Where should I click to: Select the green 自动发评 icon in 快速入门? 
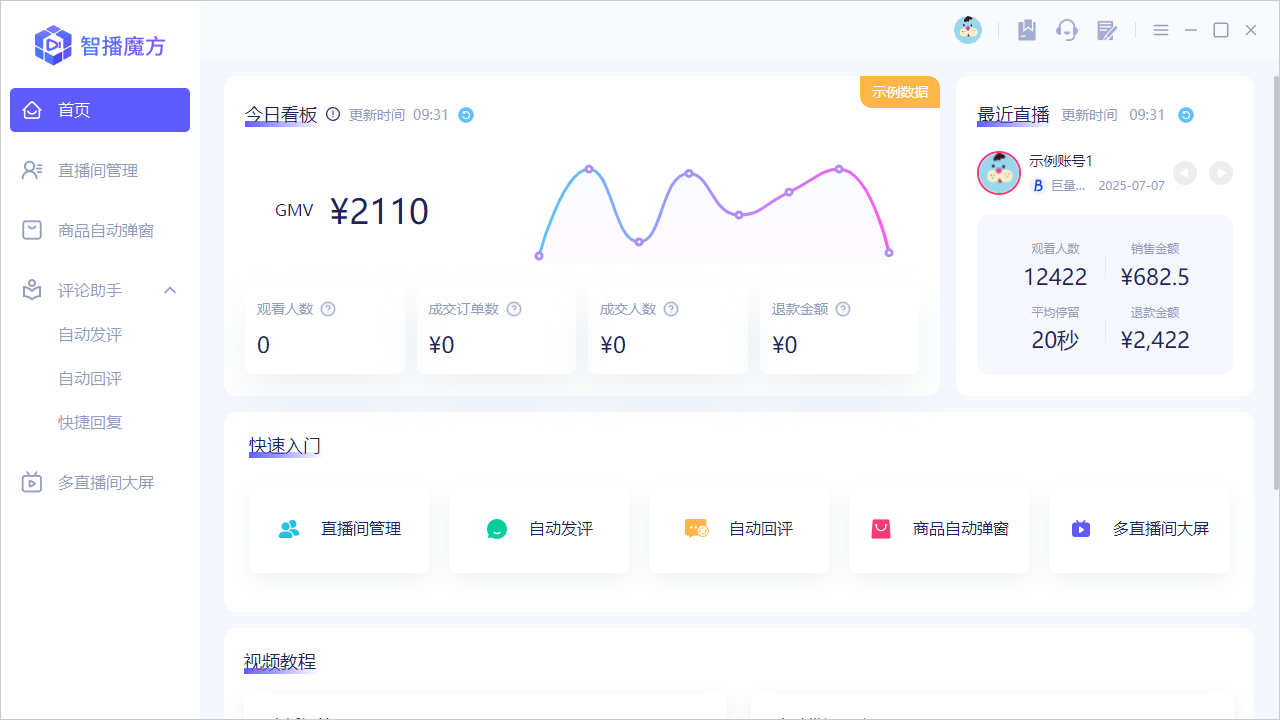click(x=497, y=529)
